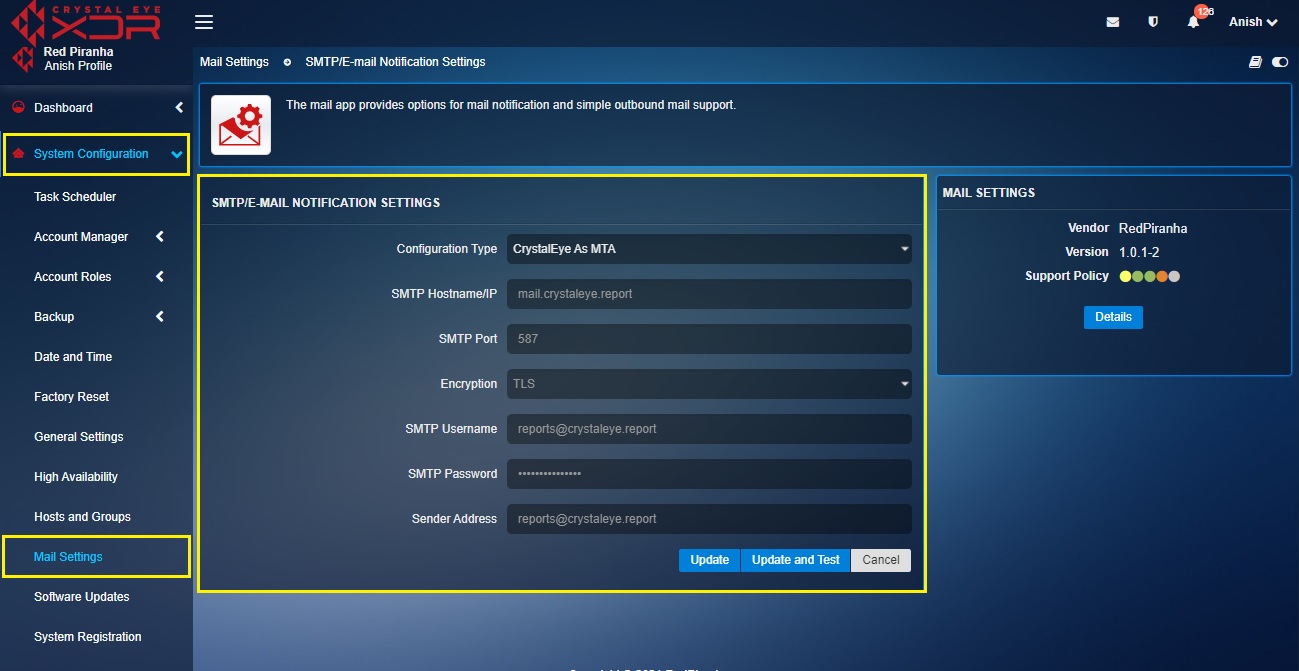Click the shield icon in top bar
1299x671 pixels.
click(x=1153, y=22)
